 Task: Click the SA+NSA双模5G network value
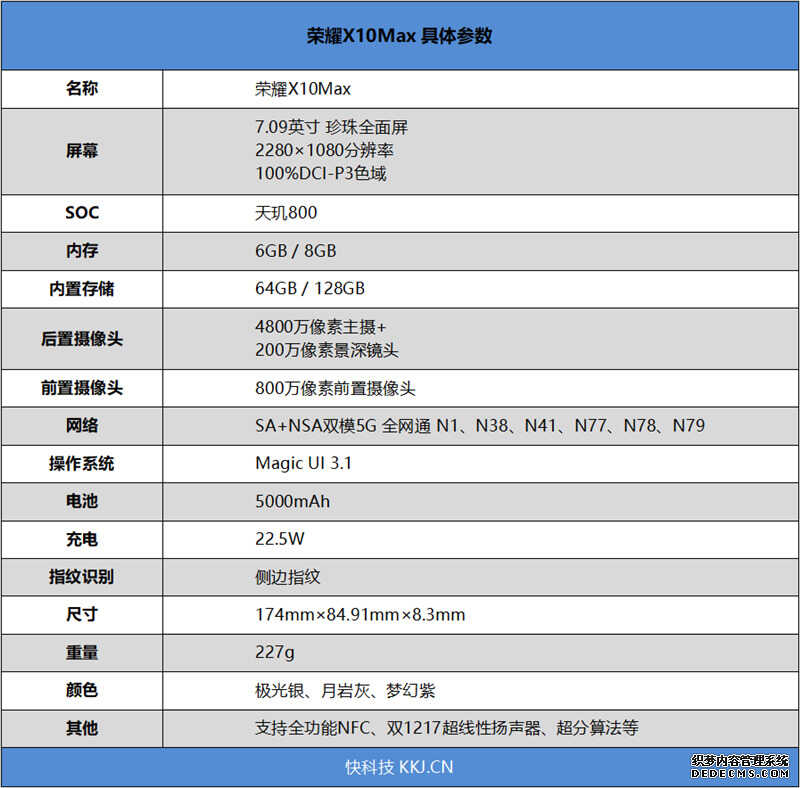pyautogui.click(x=480, y=426)
